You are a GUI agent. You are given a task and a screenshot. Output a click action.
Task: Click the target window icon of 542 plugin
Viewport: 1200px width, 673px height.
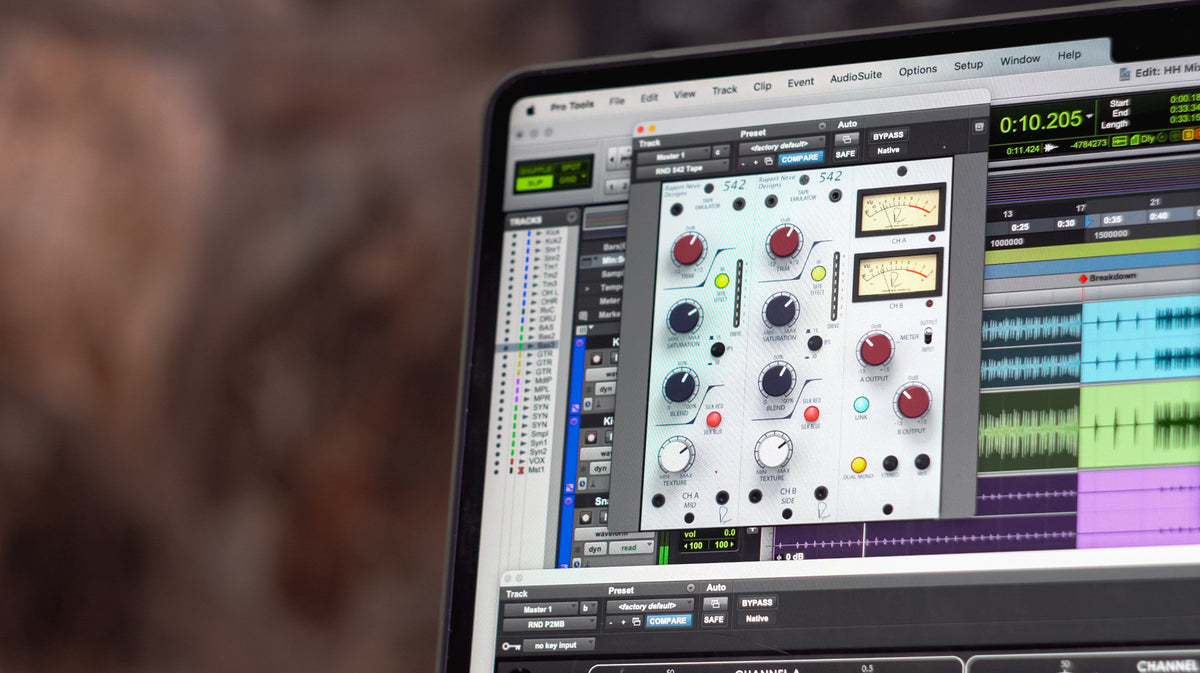pyautogui.click(x=978, y=127)
